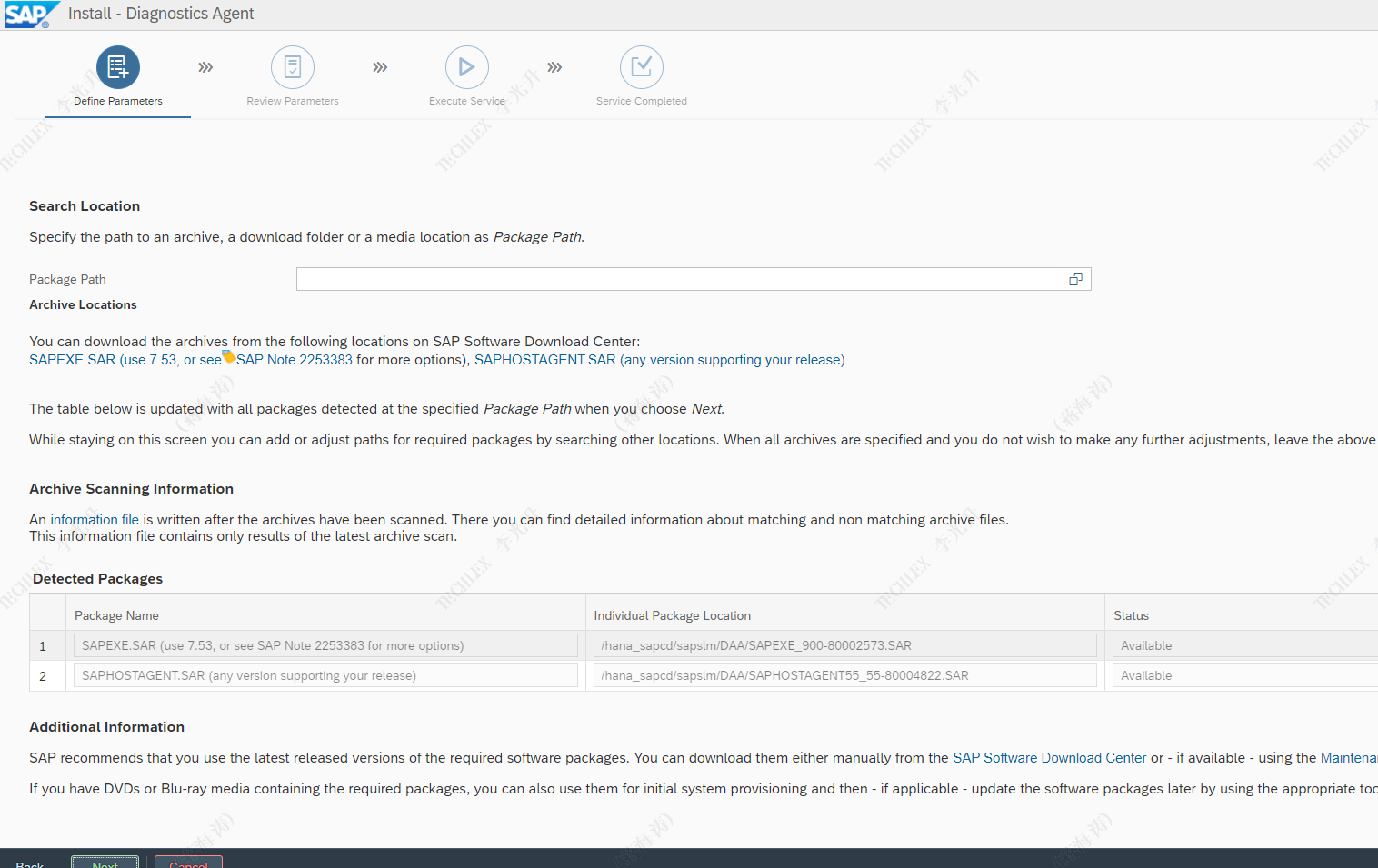Select the Status column header
This screenshot has height=868, width=1378.
[x=1132, y=615]
